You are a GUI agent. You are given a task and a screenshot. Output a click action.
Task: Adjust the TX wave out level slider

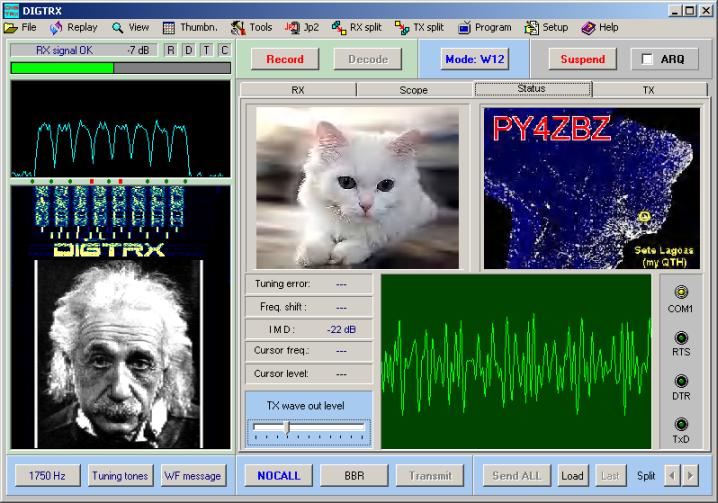click(287, 427)
